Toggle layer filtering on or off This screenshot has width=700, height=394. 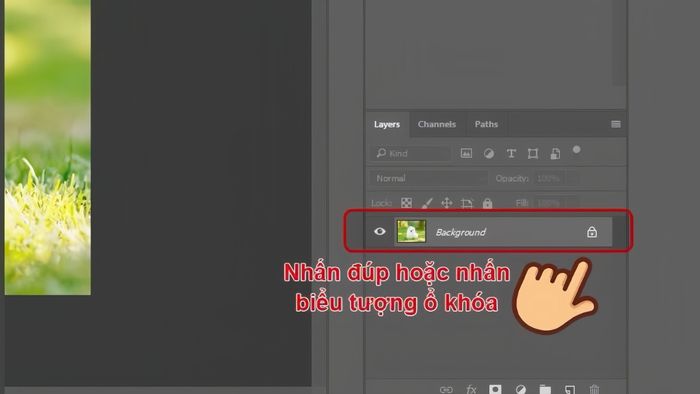click(x=576, y=149)
